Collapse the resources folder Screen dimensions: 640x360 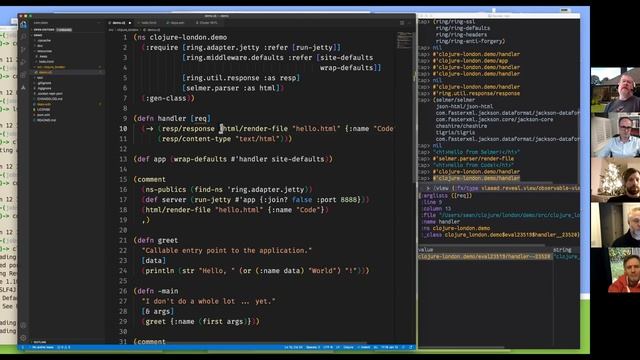(x=44, y=51)
